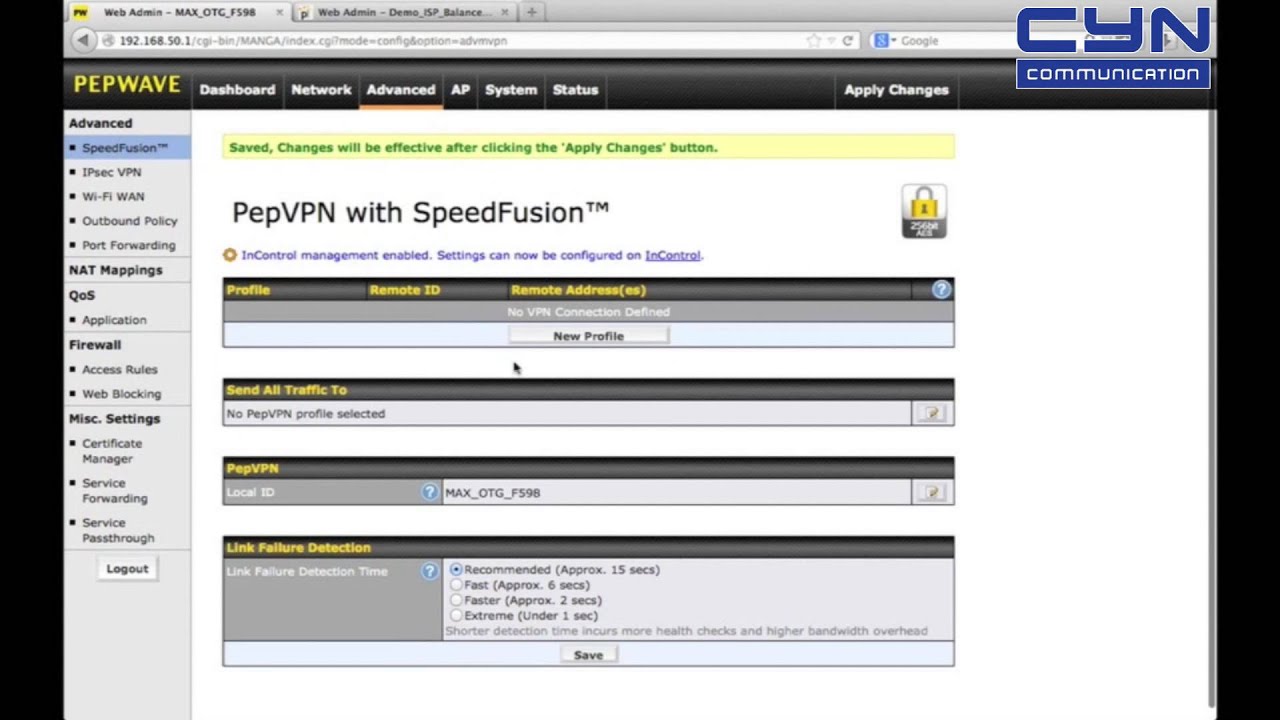Viewport: 1280px width, 720px height.
Task: Open the QoS section heading
Action: pos(82,295)
